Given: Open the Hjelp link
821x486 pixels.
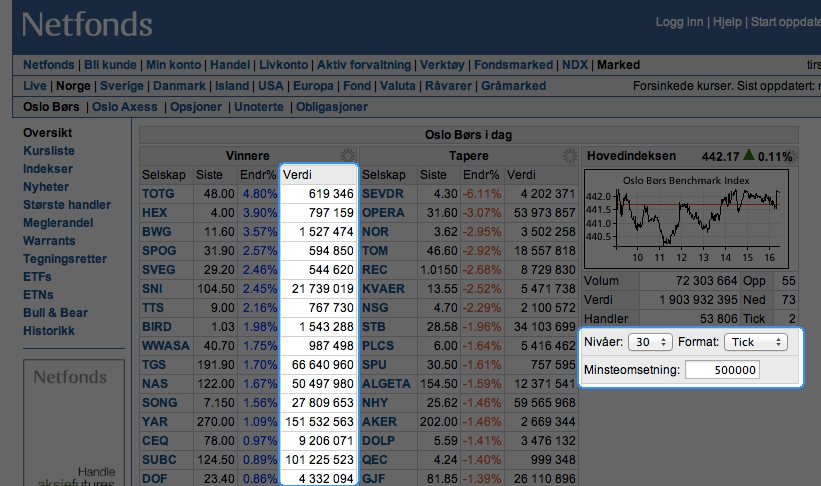Looking at the screenshot, I should tap(727, 22).
